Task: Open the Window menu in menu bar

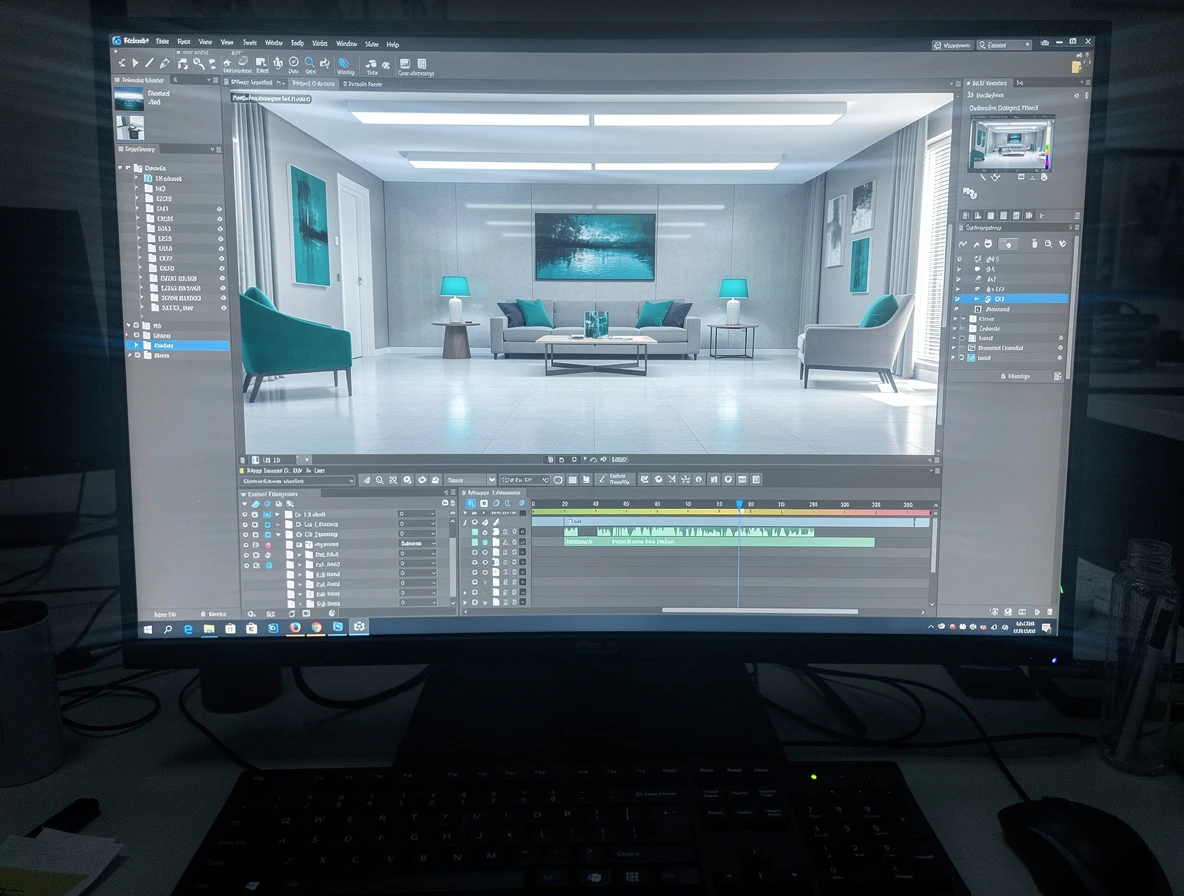Action: tap(346, 45)
